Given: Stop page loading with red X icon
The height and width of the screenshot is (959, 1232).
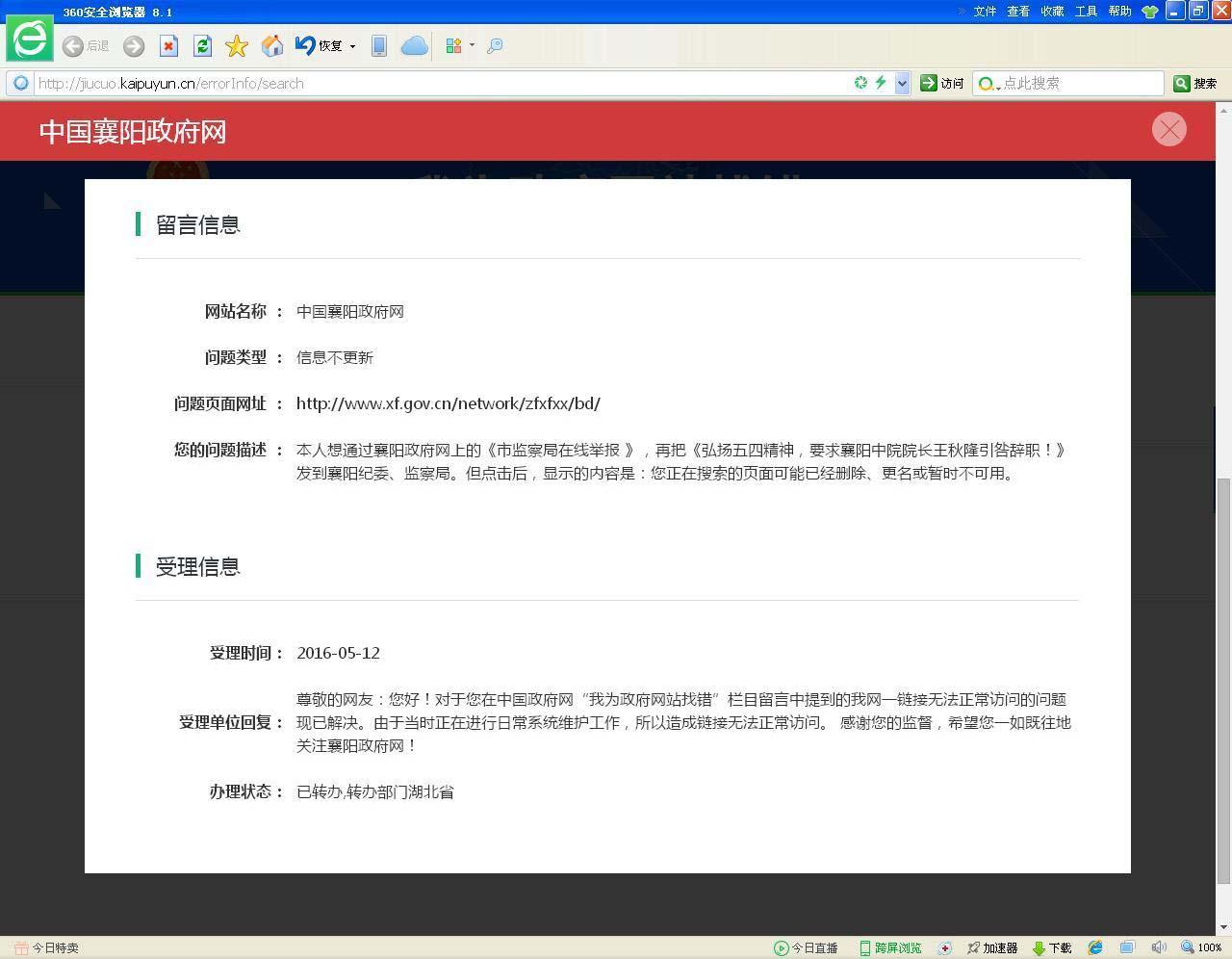Looking at the screenshot, I should click(168, 45).
